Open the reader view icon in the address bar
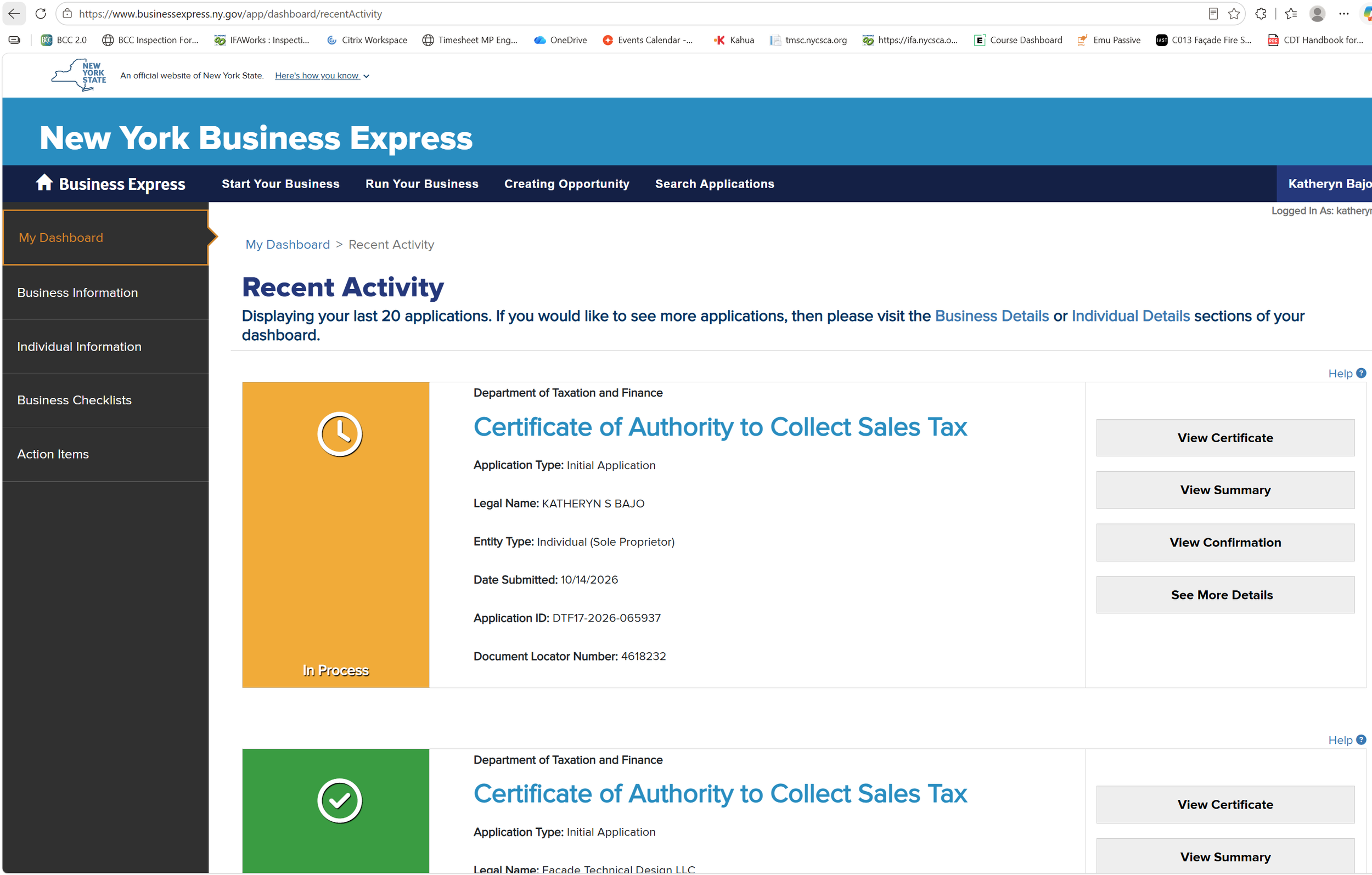This screenshot has width=1372, height=875. 1213,14
